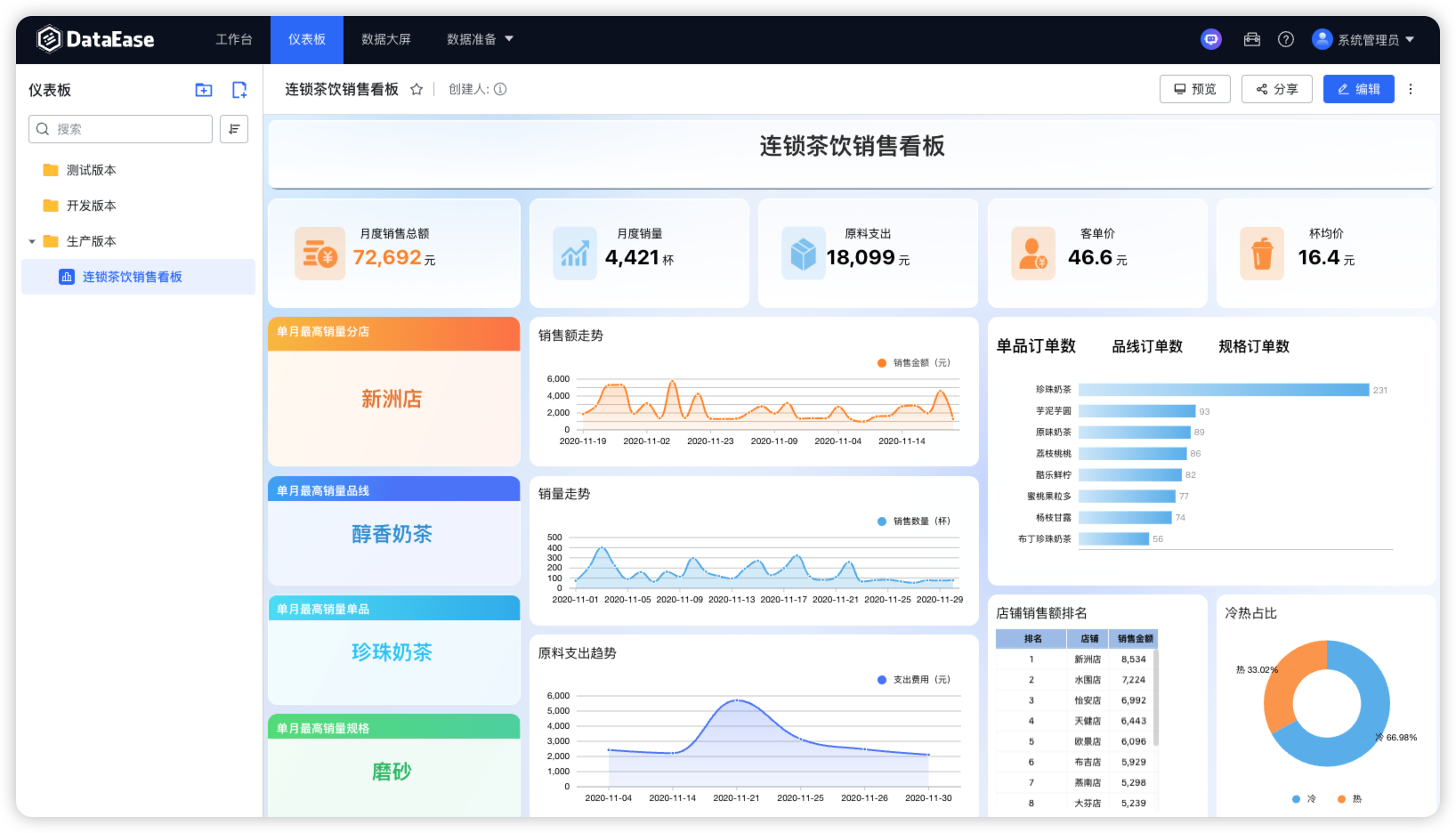Select the 品线订单数 tab in the orders chart
The width and height of the screenshot is (1456, 833).
1147,346
